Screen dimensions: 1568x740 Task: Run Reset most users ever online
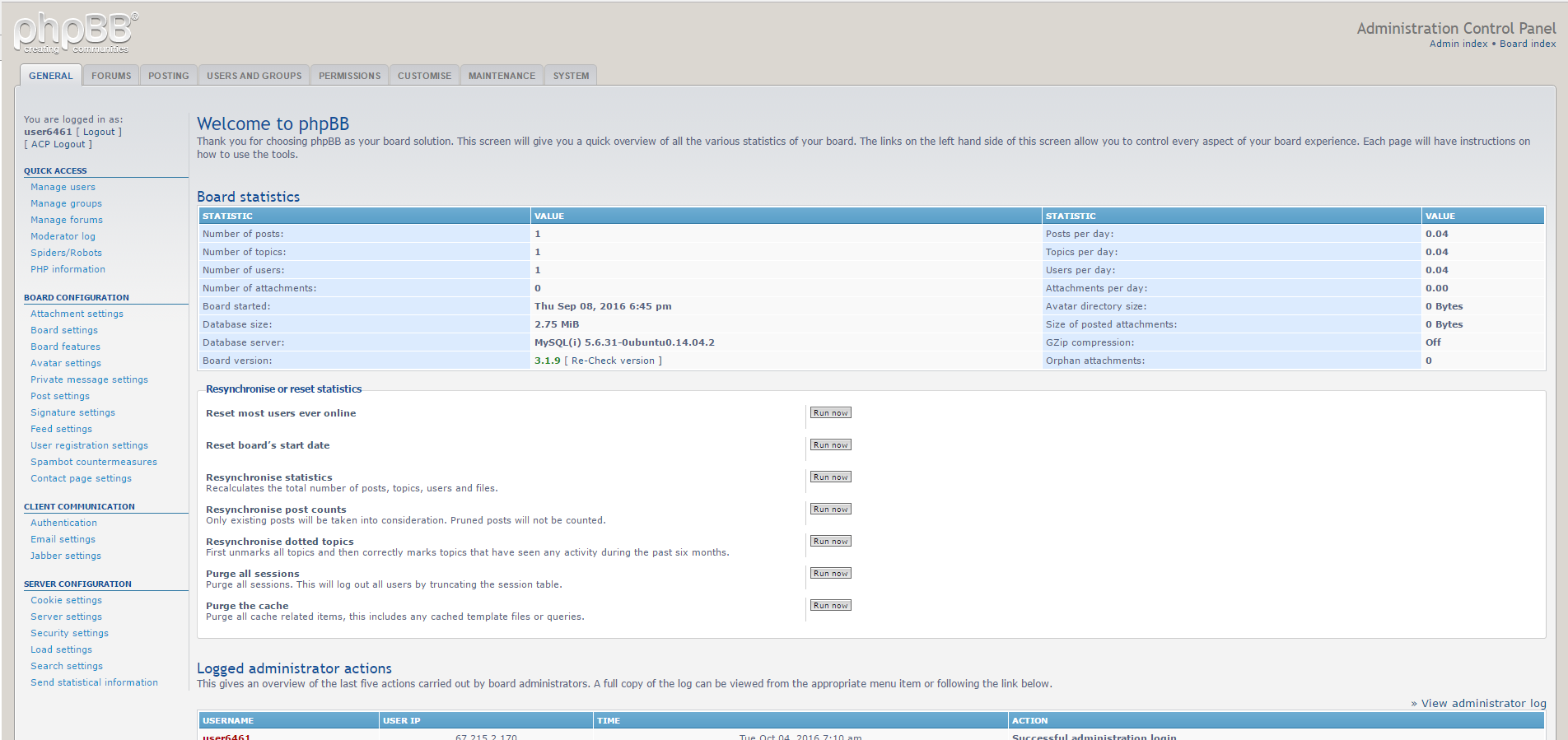[x=830, y=413]
